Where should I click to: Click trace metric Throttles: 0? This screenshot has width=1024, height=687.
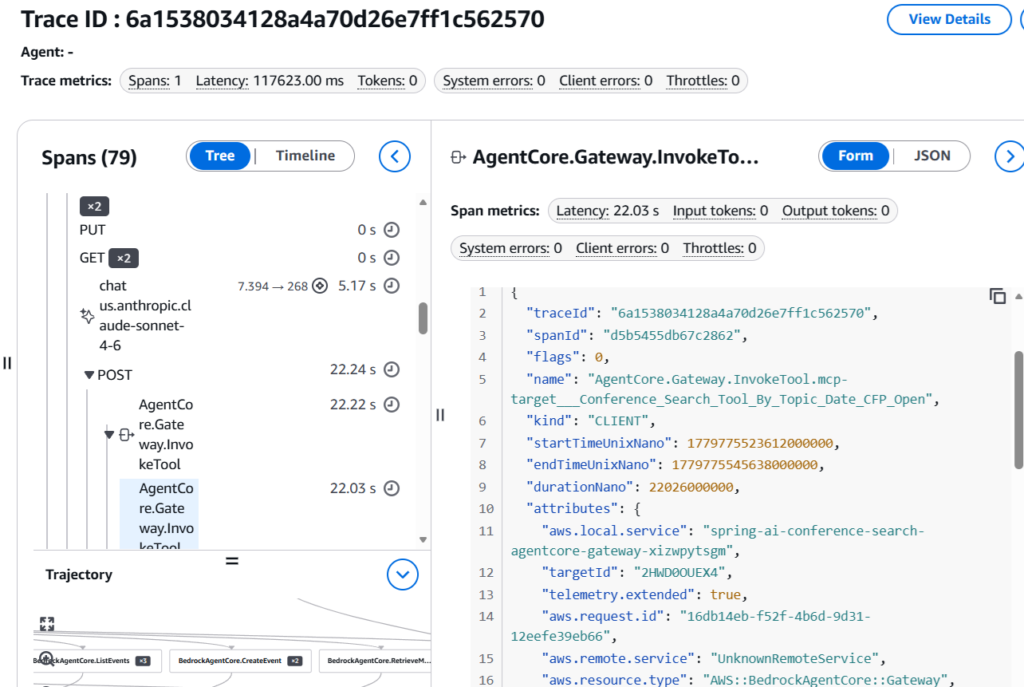pos(703,81)
